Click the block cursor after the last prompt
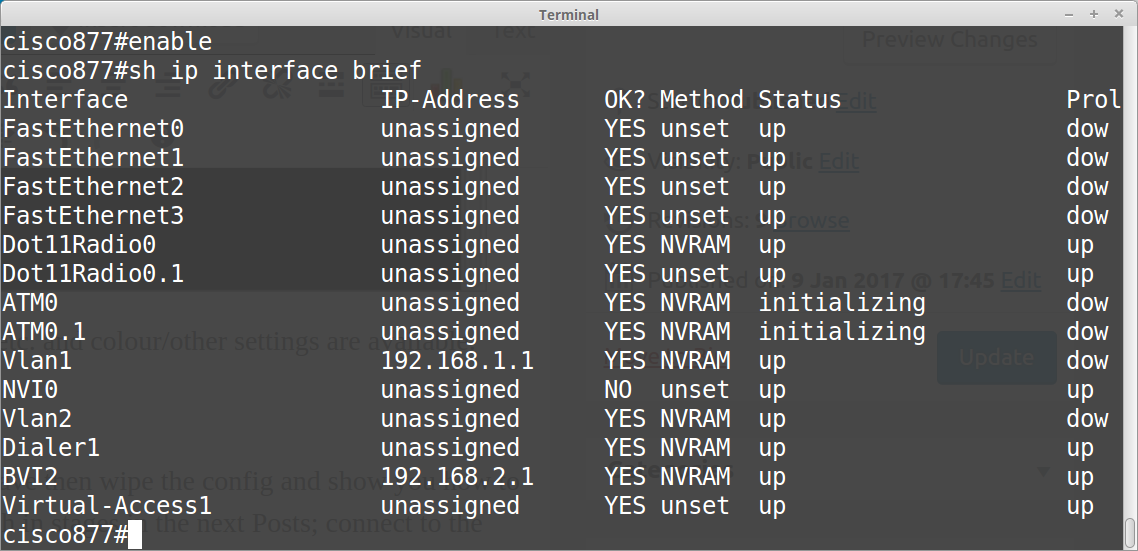1138x551 pixels. [135, 535]
